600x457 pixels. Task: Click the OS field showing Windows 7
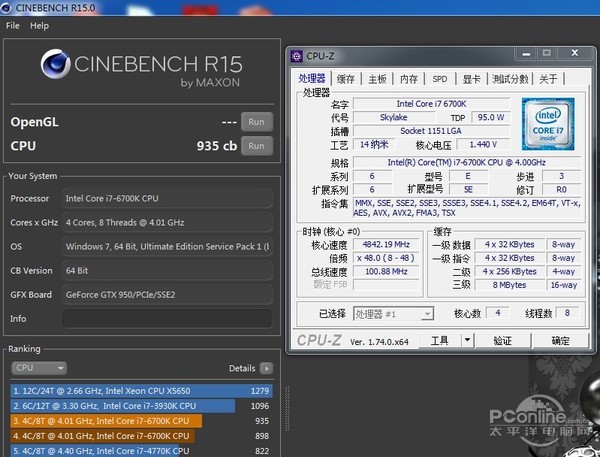click(168, 246)
